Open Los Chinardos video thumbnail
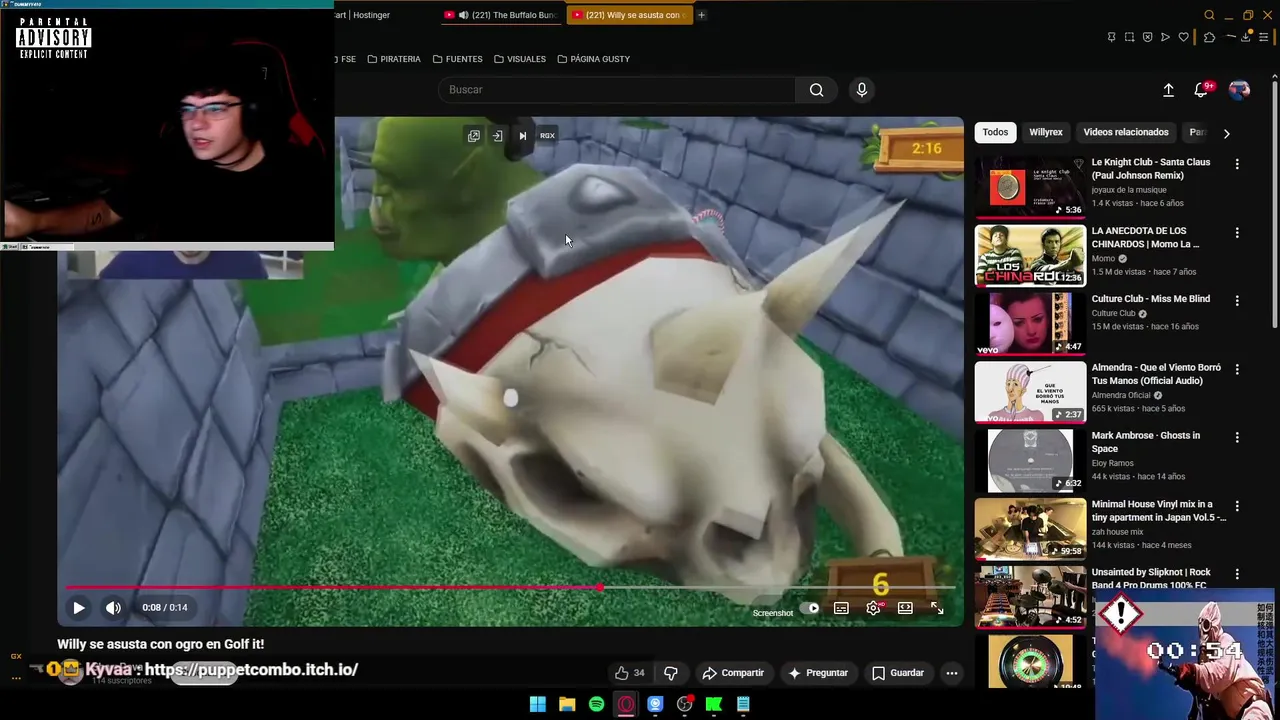The width and height of the screenshot is (1280, 720). click(1030, 255)
